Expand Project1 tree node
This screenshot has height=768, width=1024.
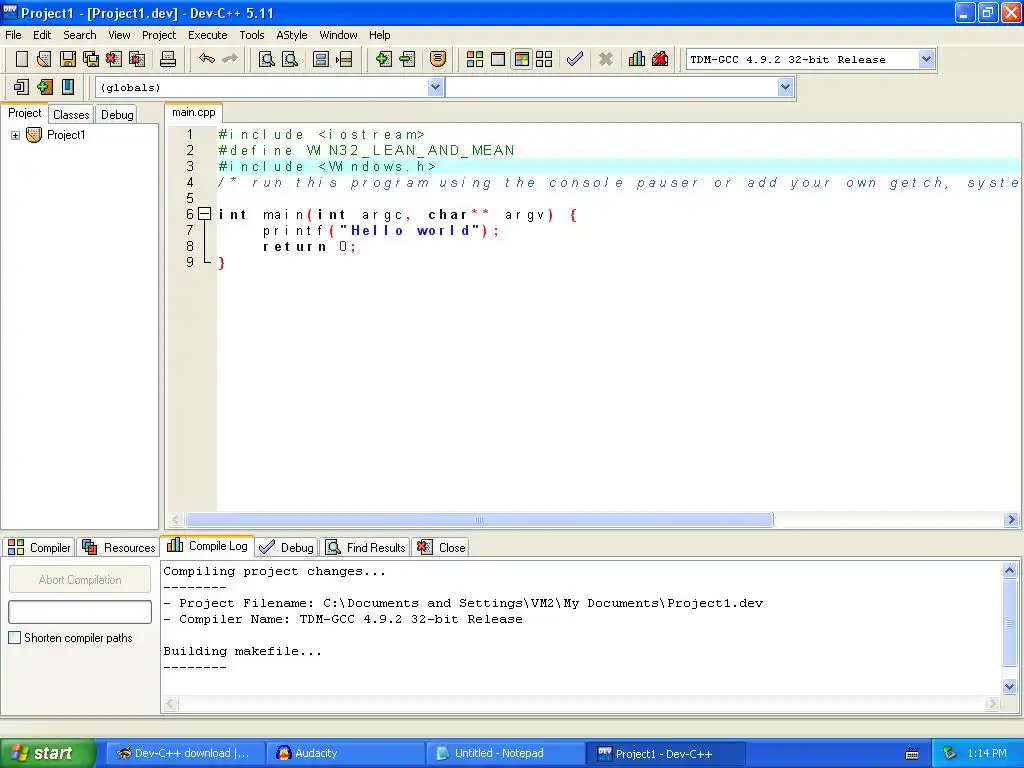point(15,135)
